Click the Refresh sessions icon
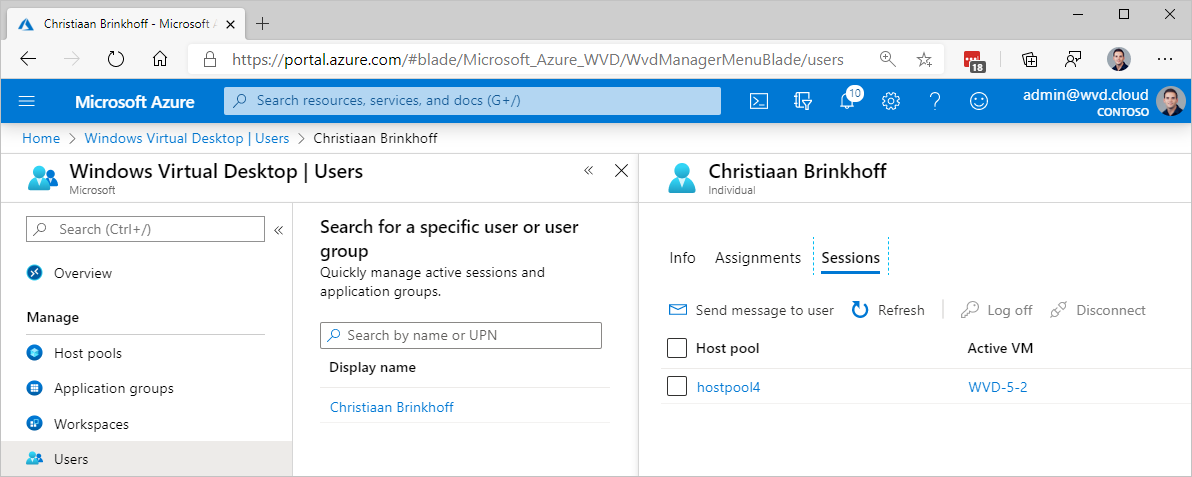This screenshot has width=1192, height=477. coord(860,310)
